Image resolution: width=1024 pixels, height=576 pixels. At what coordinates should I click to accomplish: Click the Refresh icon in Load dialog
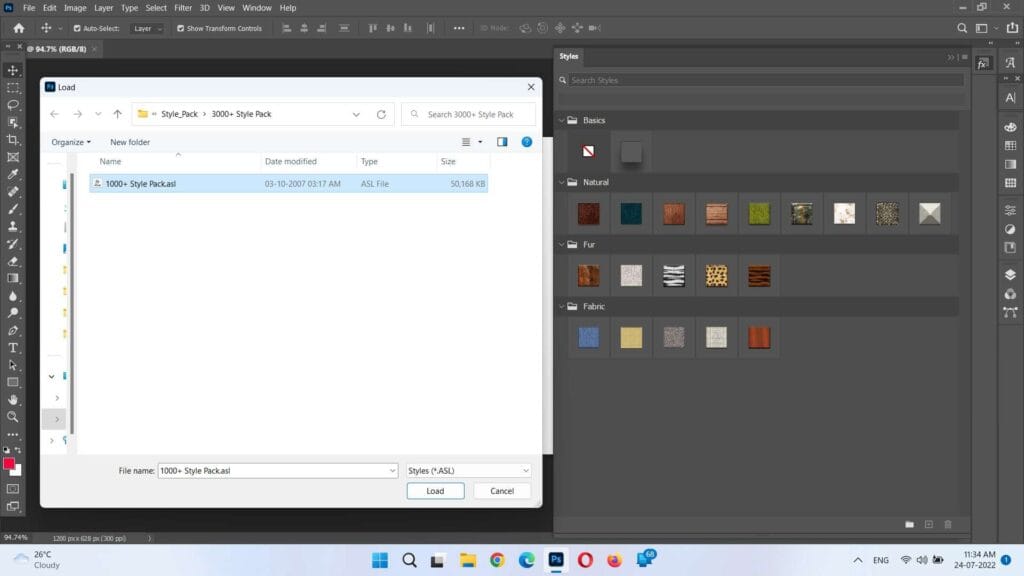(x=381, y=114)
